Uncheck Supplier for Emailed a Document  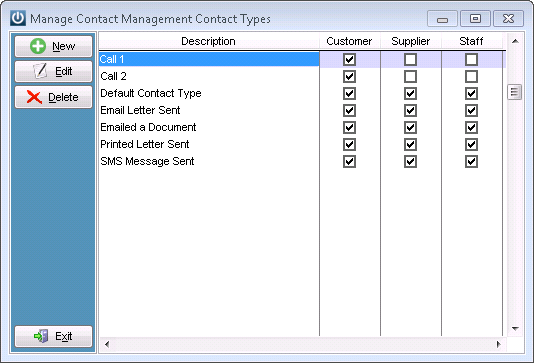(x=410, y=127)
